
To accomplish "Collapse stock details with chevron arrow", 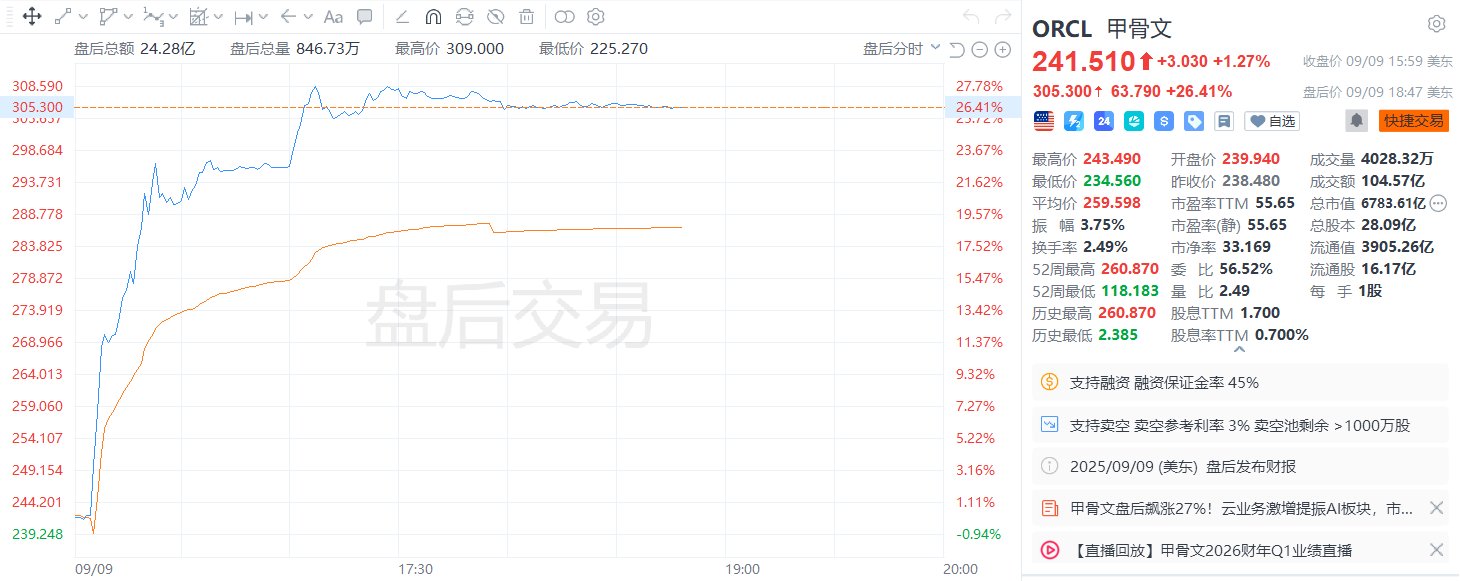I will 1240,349.
